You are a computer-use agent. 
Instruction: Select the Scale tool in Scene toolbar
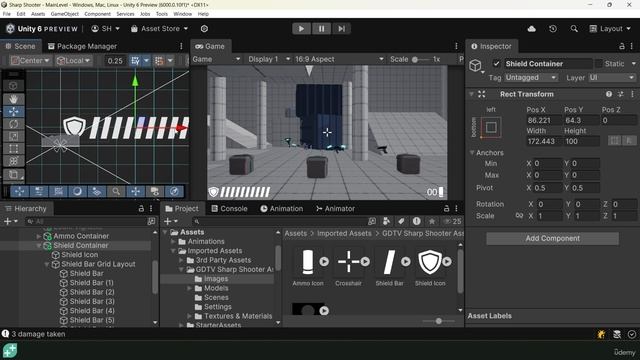(13, 136)
